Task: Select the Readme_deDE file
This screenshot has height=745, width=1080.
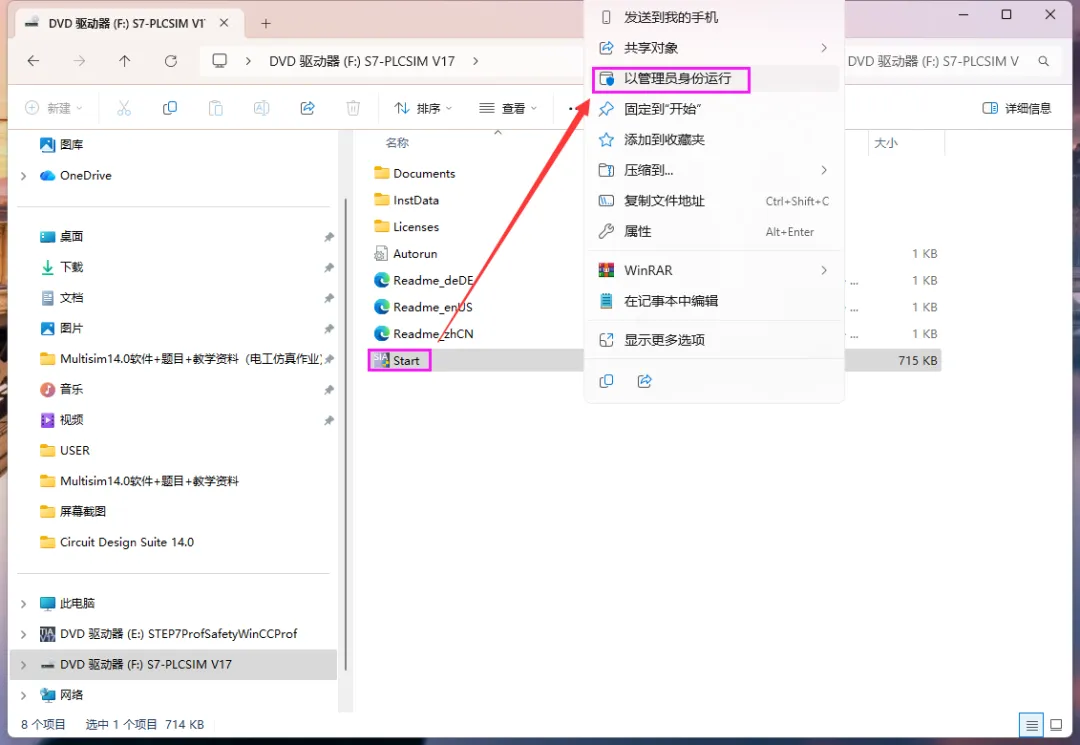Action: 424,280
